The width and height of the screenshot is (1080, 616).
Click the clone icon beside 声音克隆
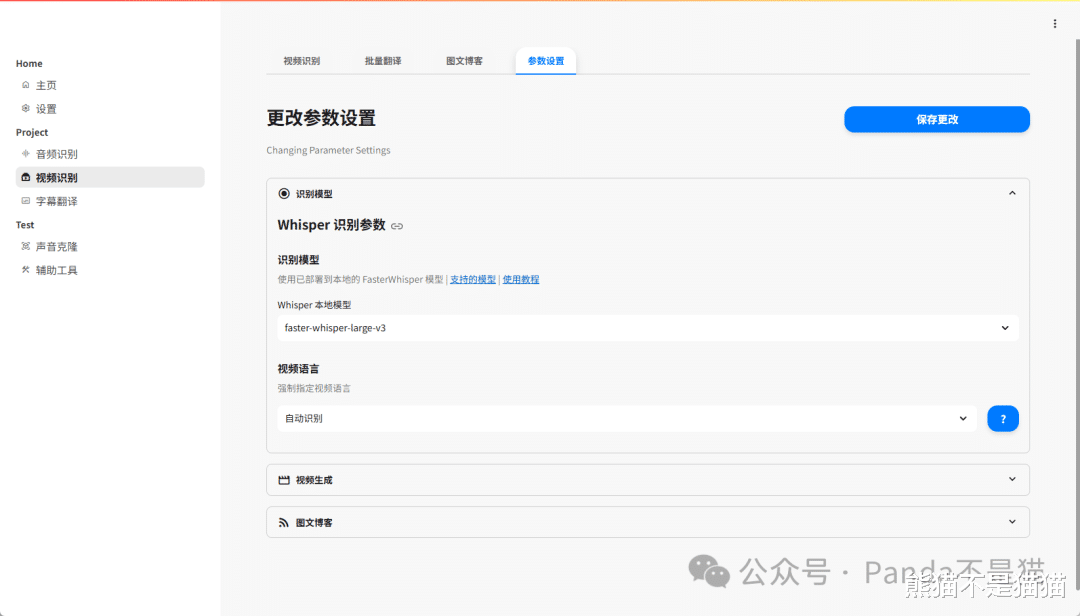click(25, 246)
